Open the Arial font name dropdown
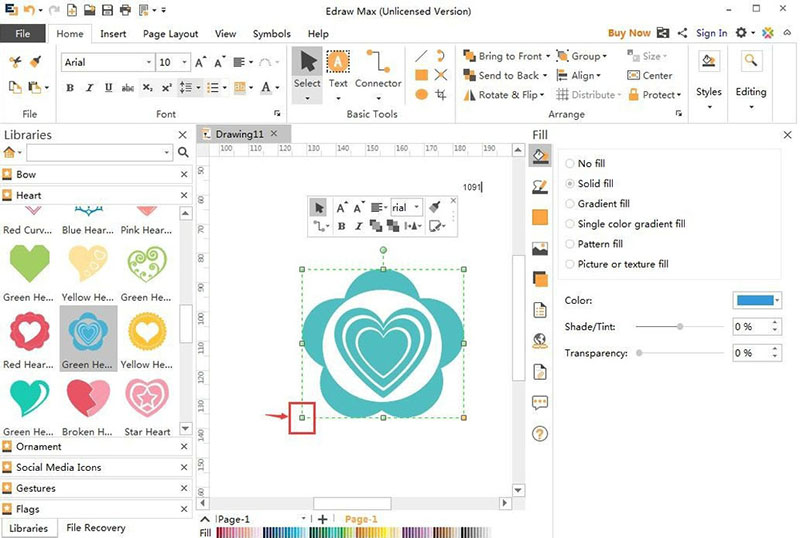 pos(146,62)
